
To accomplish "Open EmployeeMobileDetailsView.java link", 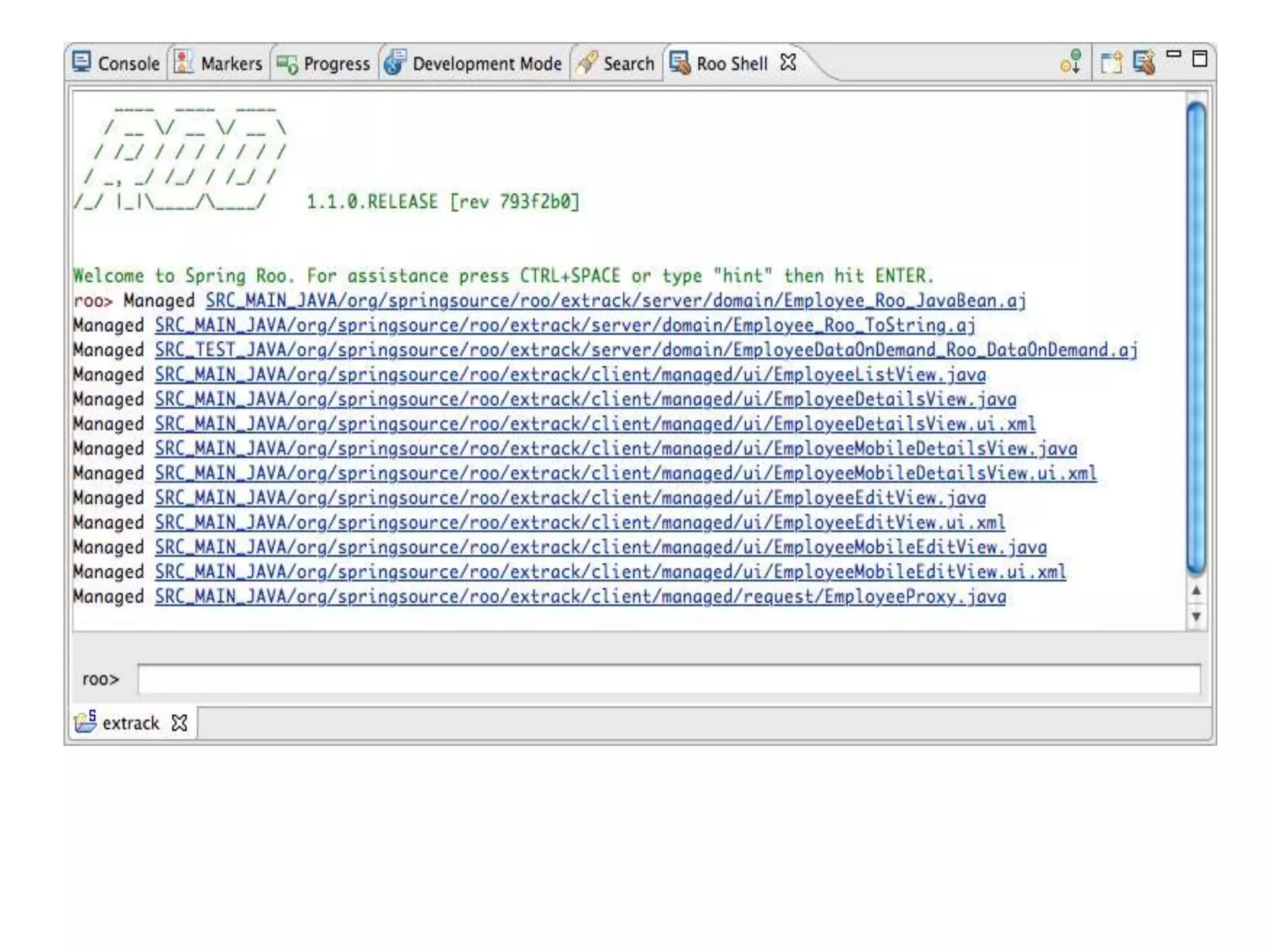I will click(x=616, y=449).
